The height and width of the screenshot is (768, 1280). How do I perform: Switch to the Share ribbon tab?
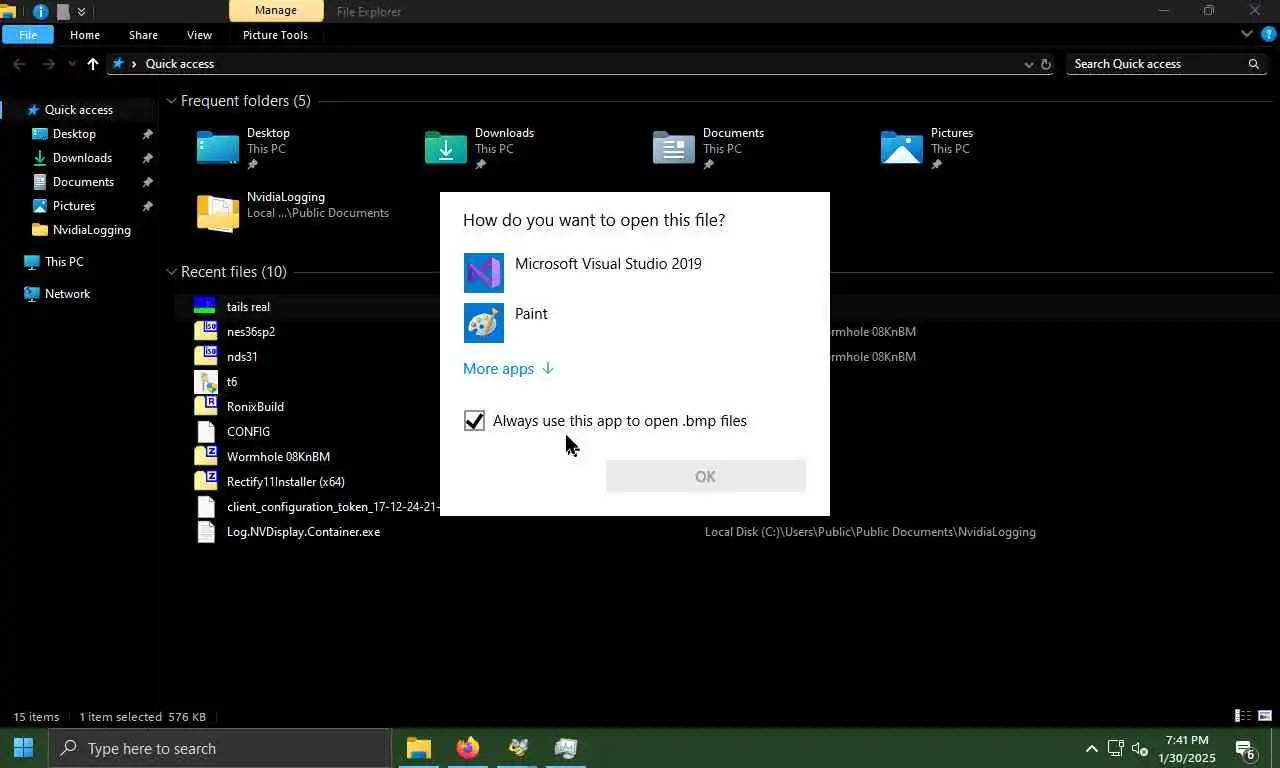pyautogui.click(x=143, y=35)
